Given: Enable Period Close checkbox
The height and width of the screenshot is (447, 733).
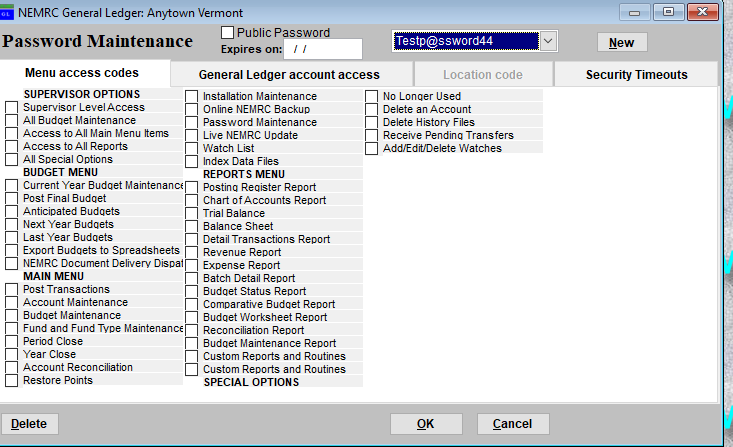Looking at the screenshot, I should click(x=12, y=341).
